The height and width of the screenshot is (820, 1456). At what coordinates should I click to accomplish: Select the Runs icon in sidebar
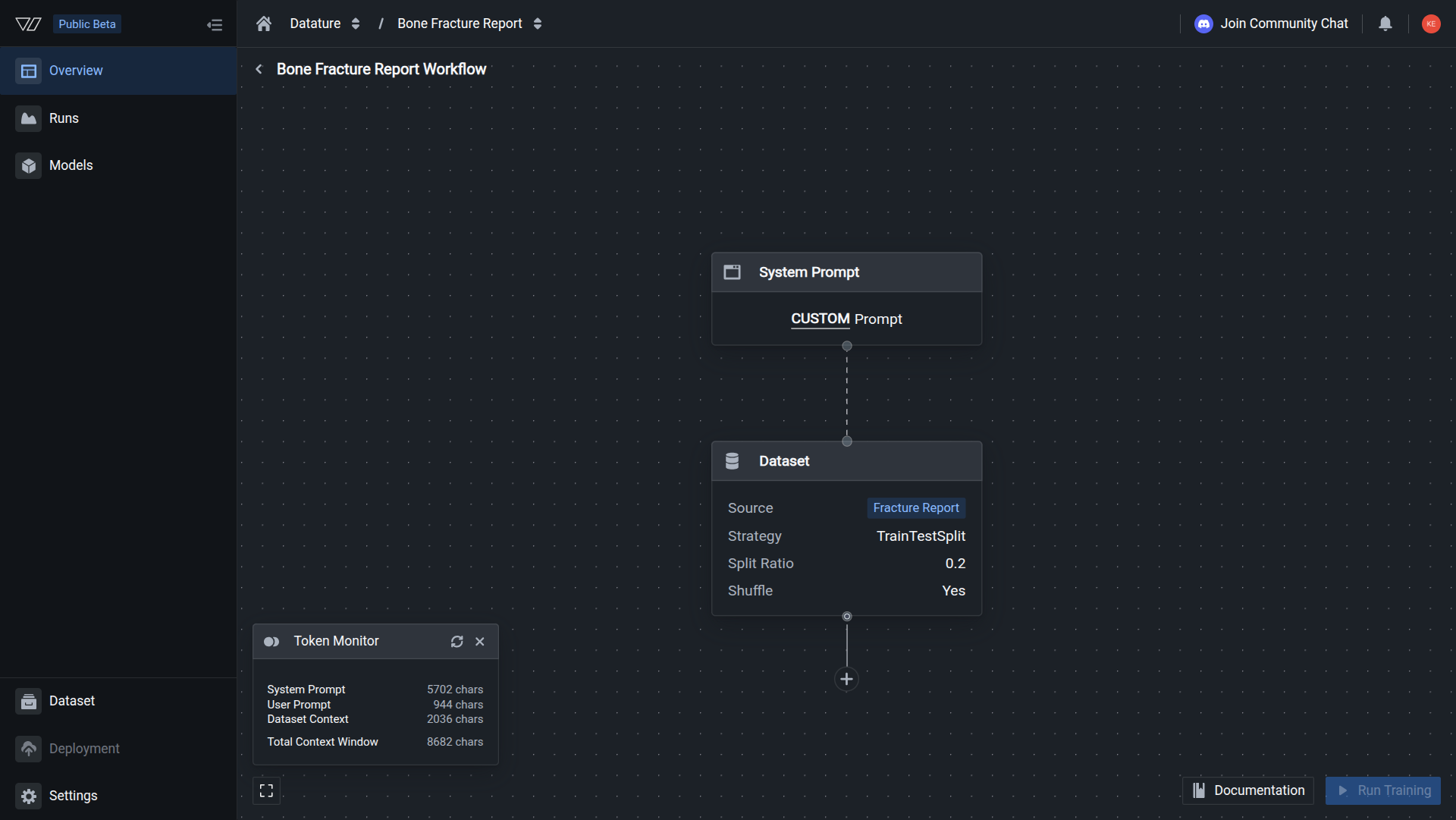coord(29,118)
